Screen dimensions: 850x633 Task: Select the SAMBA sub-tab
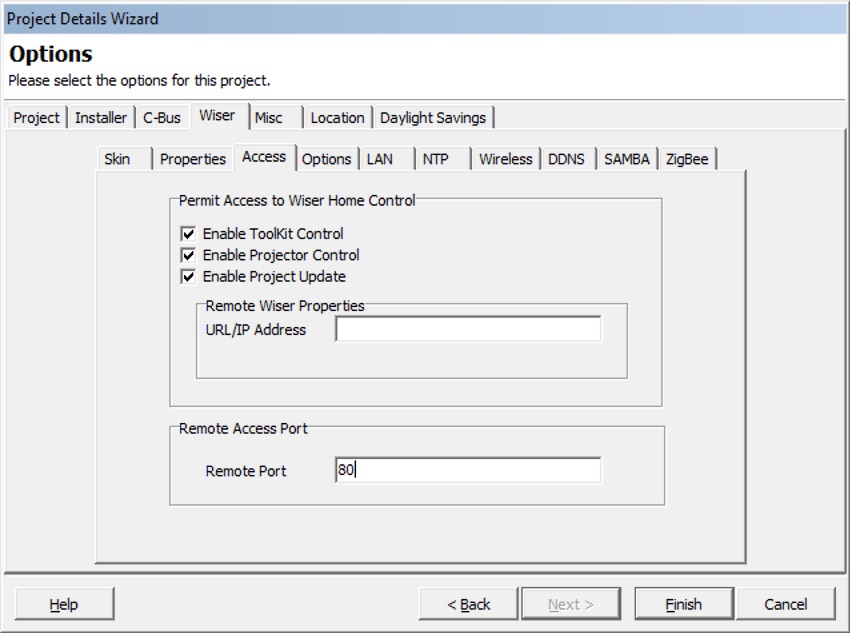627,159
